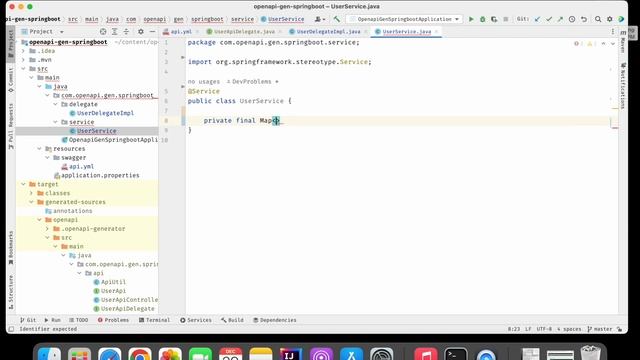The image size is (640, 360).
Task: Toggle the Maven tool window on the right stripe
Action: pyautogui.click(x=623, y=42)
